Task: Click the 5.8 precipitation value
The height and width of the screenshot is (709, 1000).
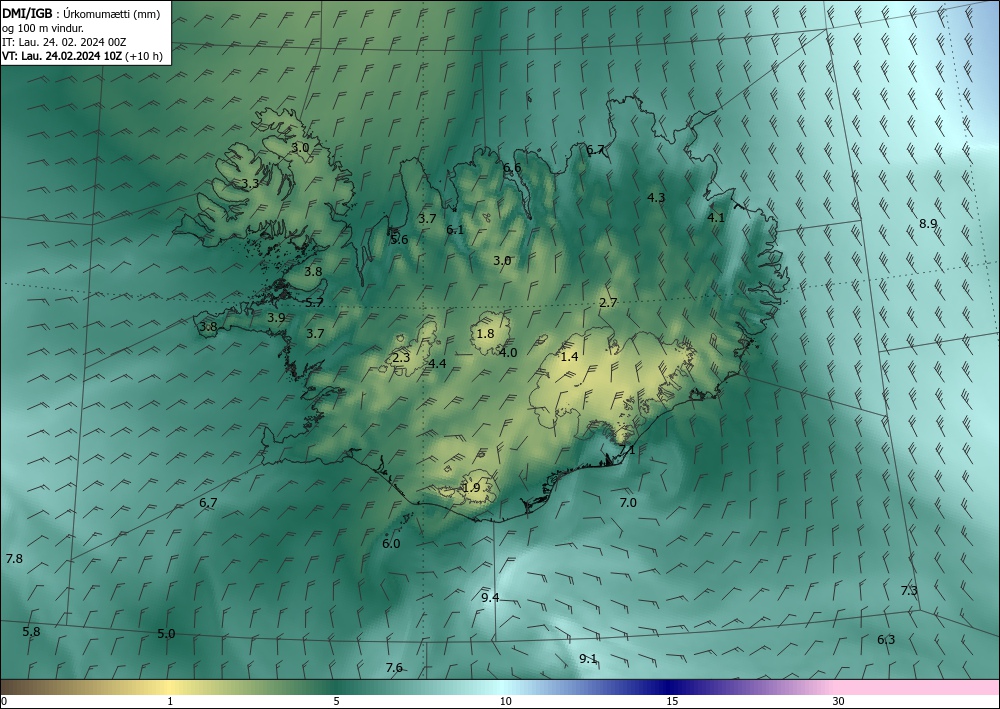Action: (31, 632)
